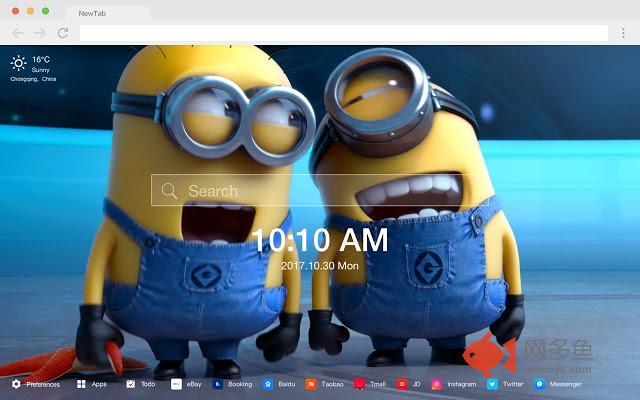This screenshot has width=640, height=400.
Task: Open the Twitter bird icon
Action: point(492,384)
